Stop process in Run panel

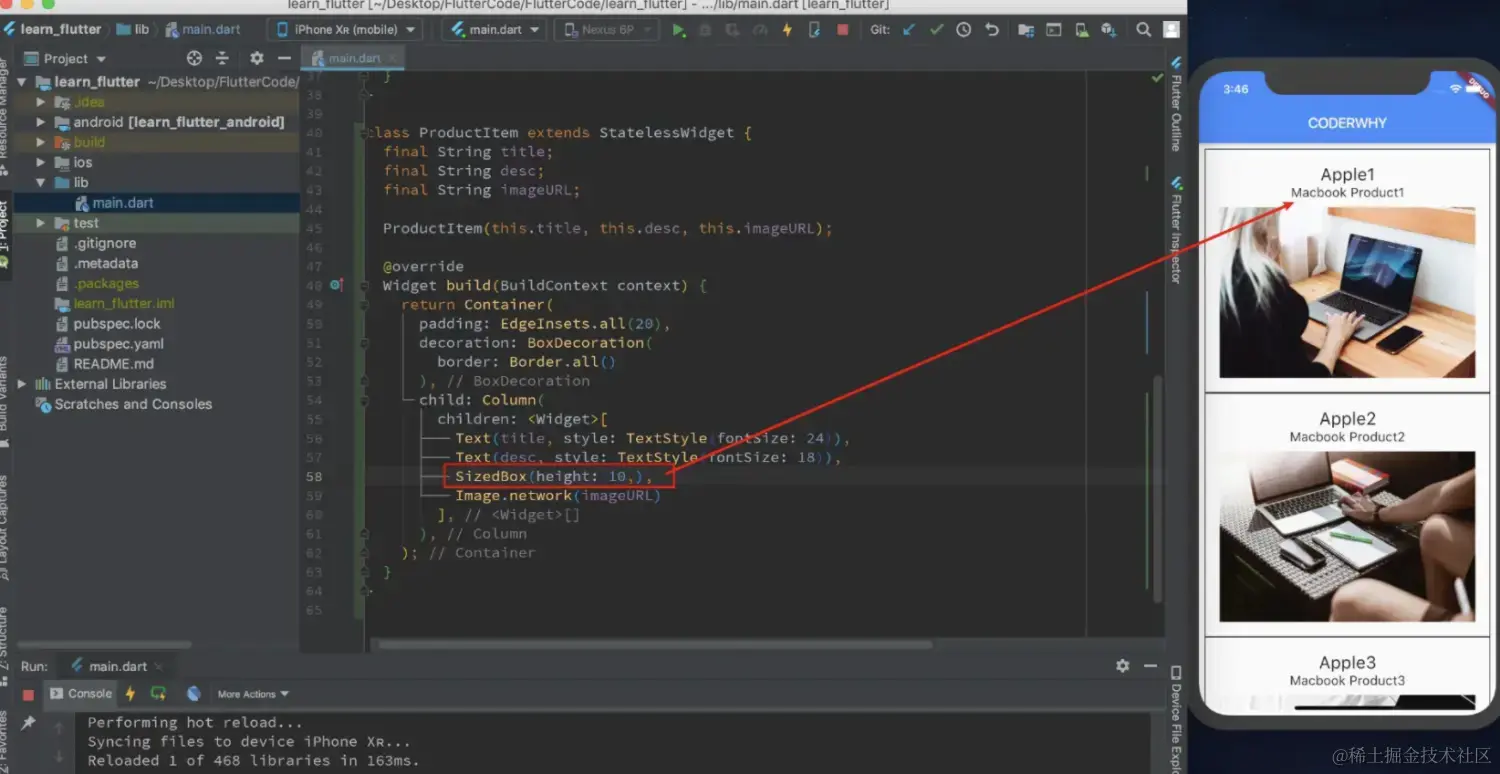(x=28, y=694)
